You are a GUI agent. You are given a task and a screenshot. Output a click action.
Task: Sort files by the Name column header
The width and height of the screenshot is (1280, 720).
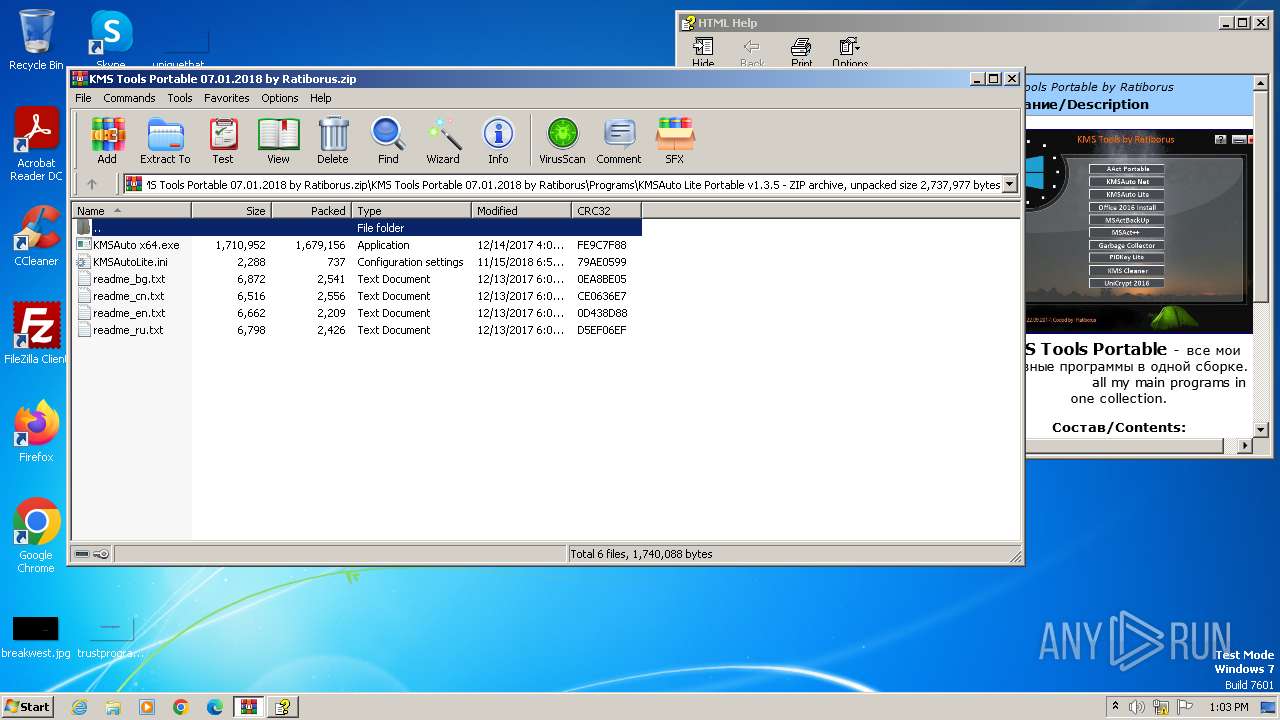[x=131, y=211]
